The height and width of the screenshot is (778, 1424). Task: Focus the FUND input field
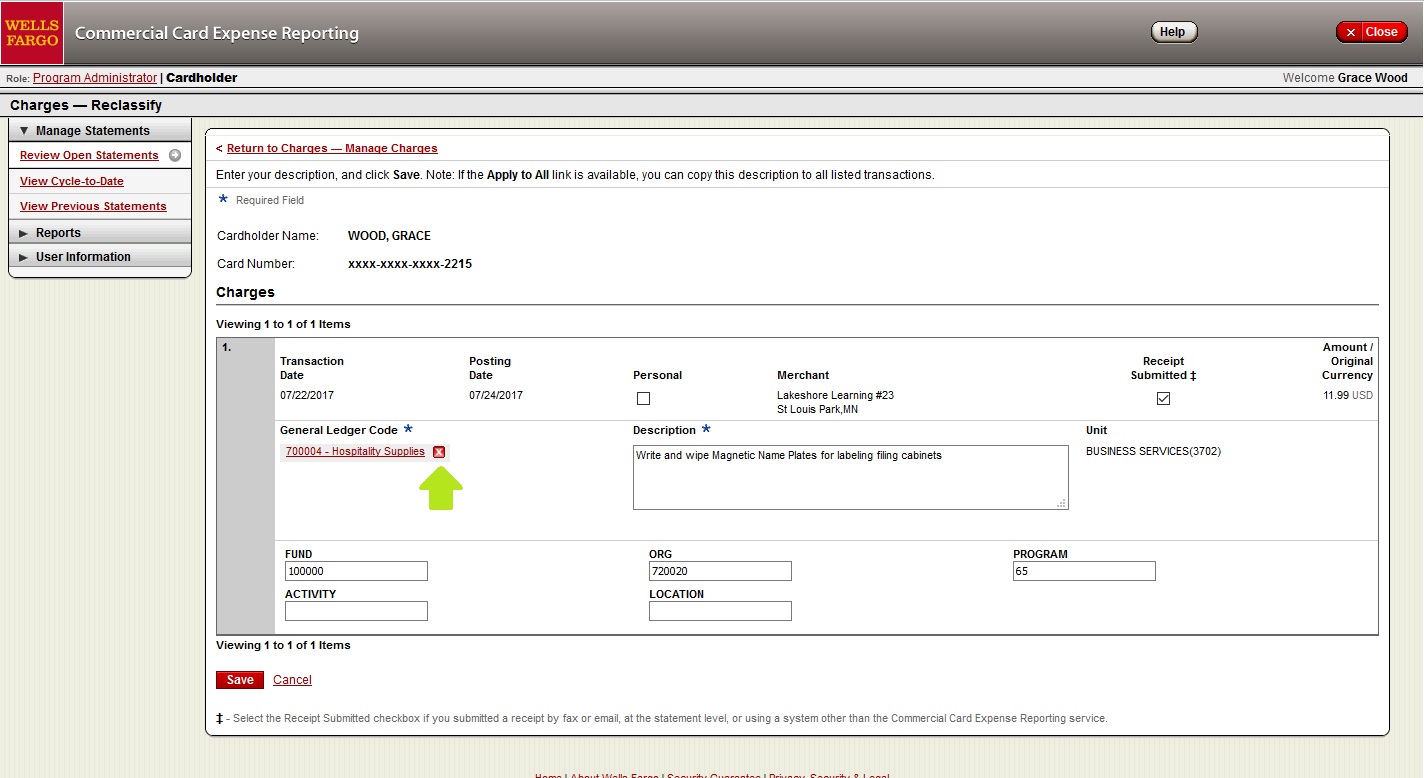click(356, 571)
